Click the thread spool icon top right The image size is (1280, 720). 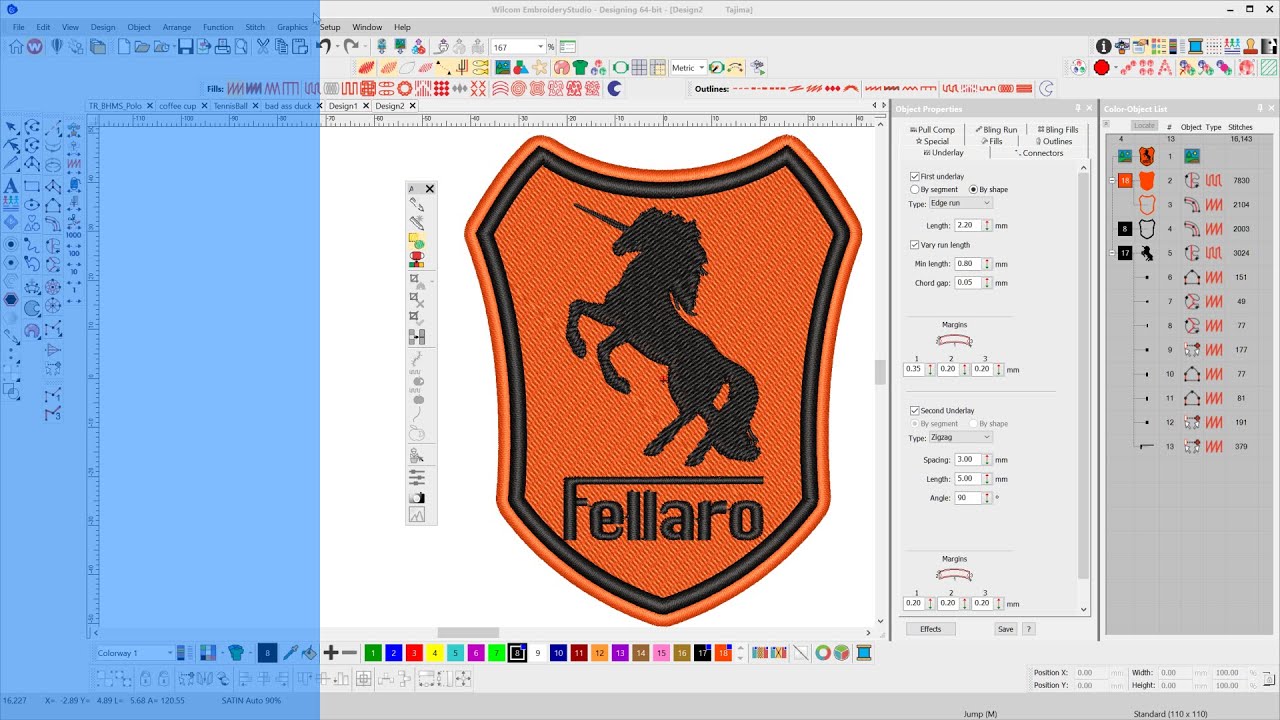1195,46
